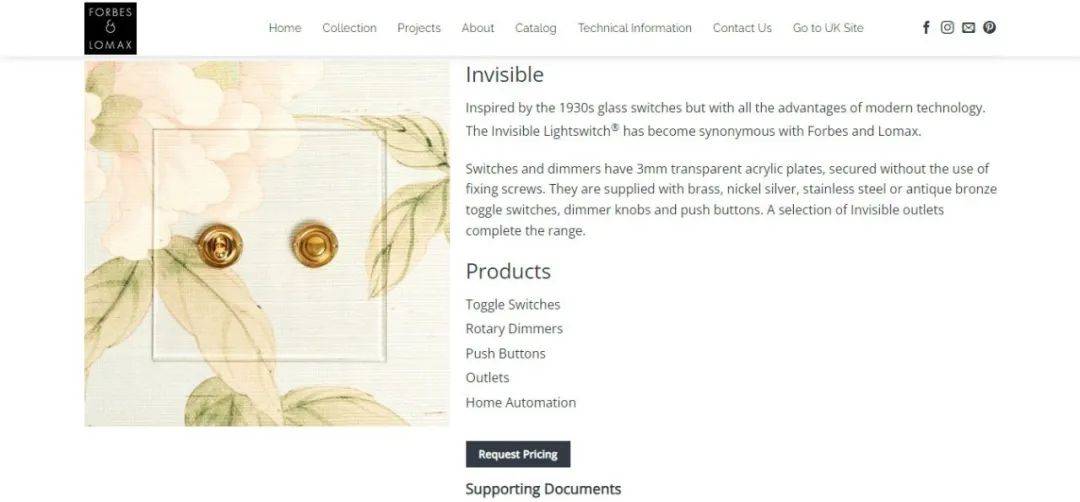Open the Pinterest icon link
This screenshot has height=502, width=1080.
989,28
